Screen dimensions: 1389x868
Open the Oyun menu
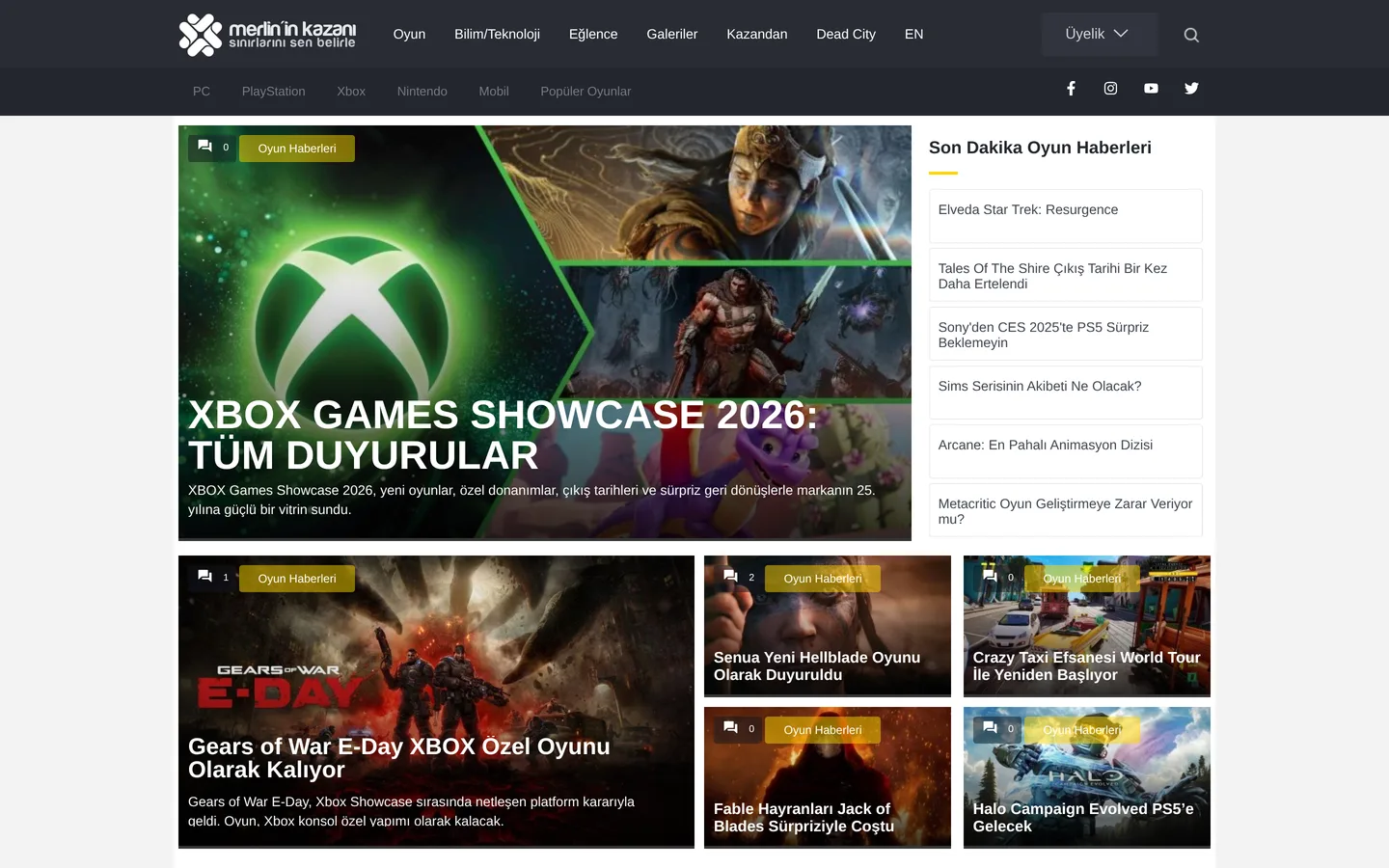coord(409,35)
